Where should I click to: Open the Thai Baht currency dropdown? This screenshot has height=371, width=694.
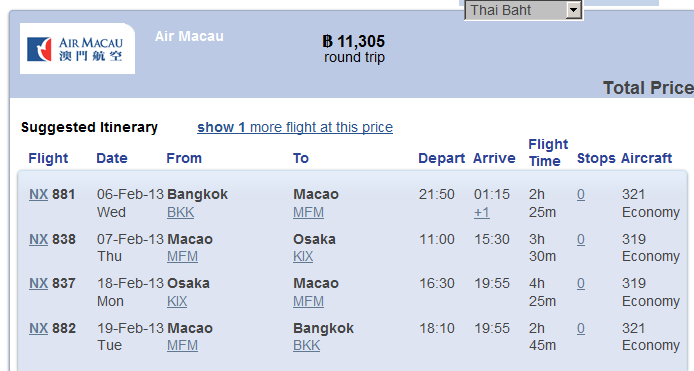(524, 10)
